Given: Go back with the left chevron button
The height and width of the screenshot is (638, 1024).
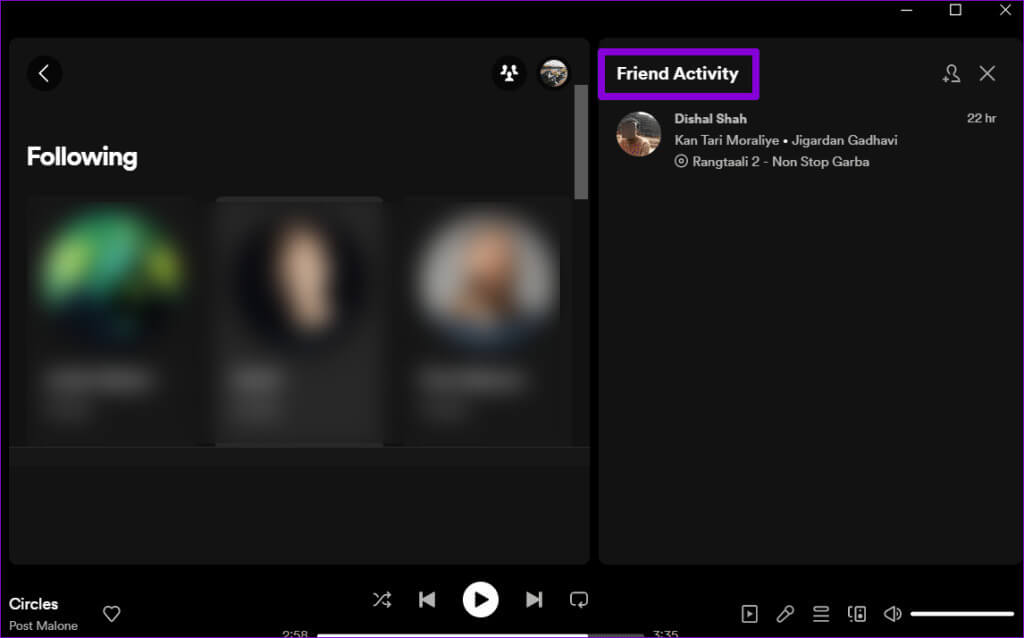Looking at the screenshot, I should pyautogui.click(x=44, y=73).
